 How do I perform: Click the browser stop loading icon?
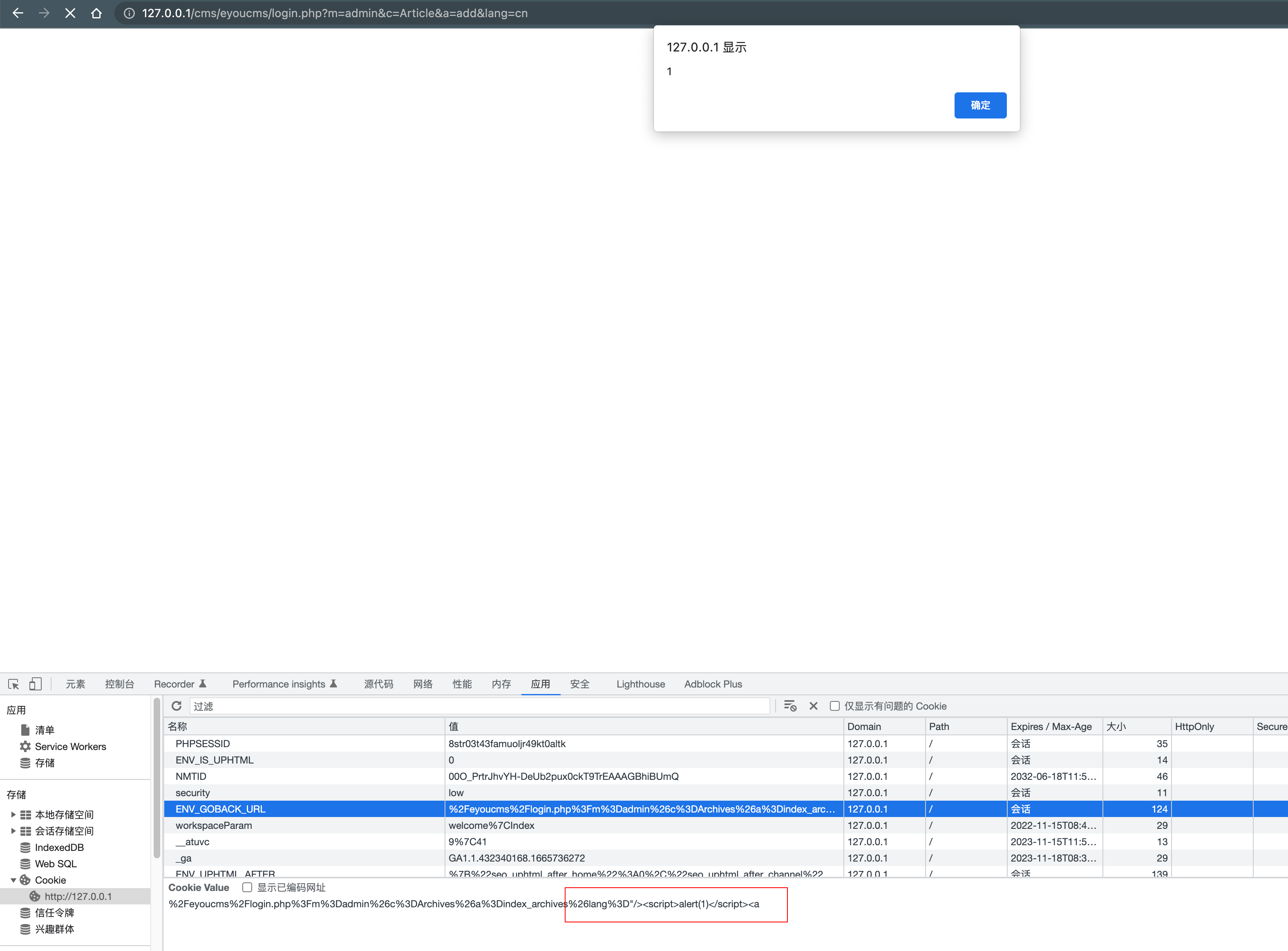pyautogui.click(x=70, y=13)
